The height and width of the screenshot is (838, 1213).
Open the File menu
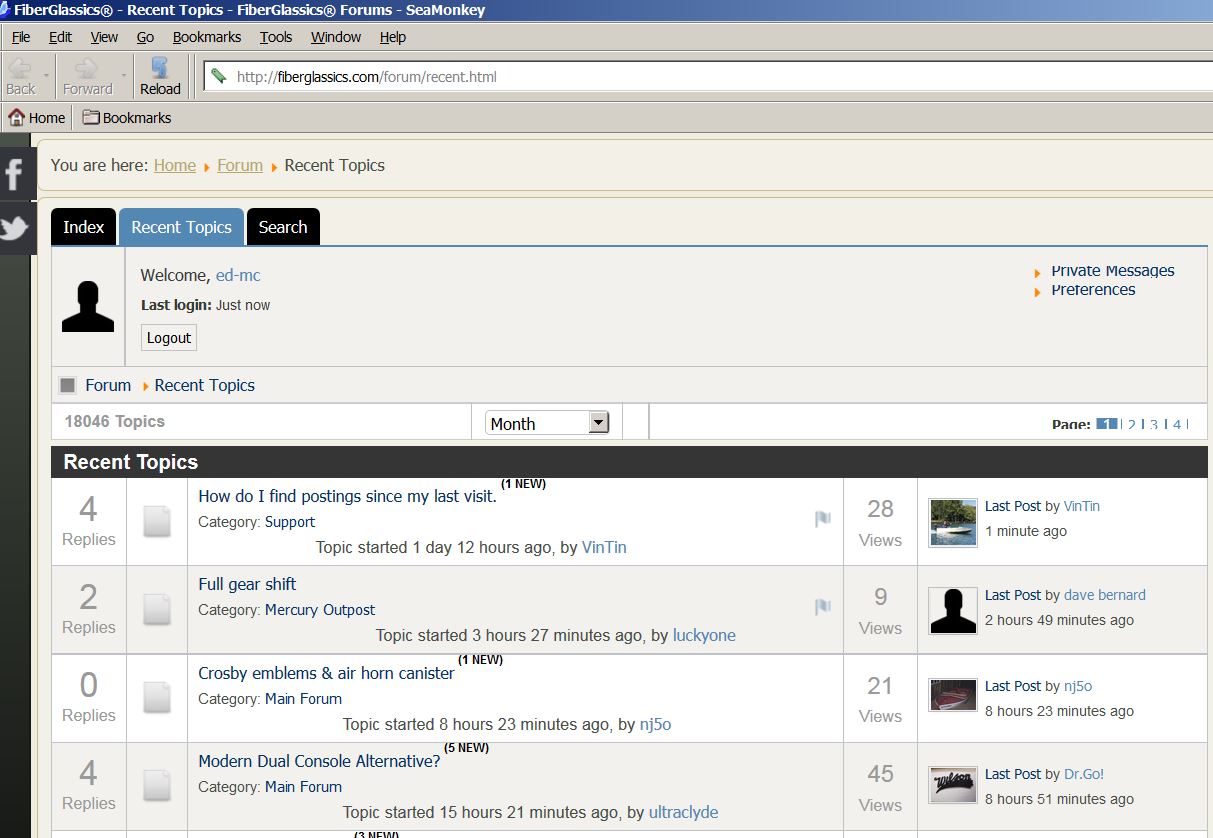[x=21, y=37]
